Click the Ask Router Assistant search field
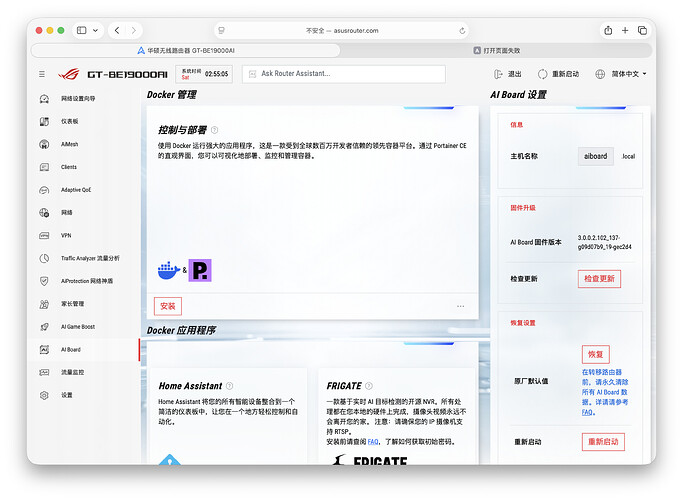The image size is (682, 500). click(344, 74)
